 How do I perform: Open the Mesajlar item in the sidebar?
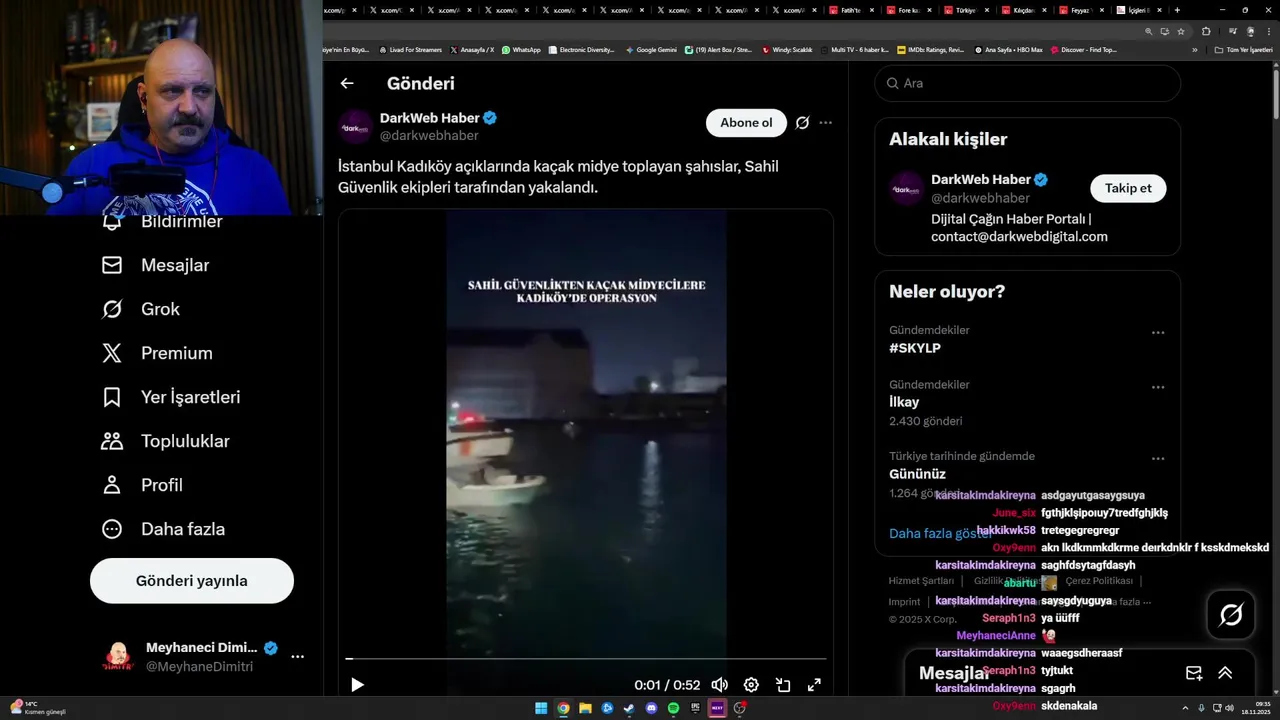(x=155, y=265)
